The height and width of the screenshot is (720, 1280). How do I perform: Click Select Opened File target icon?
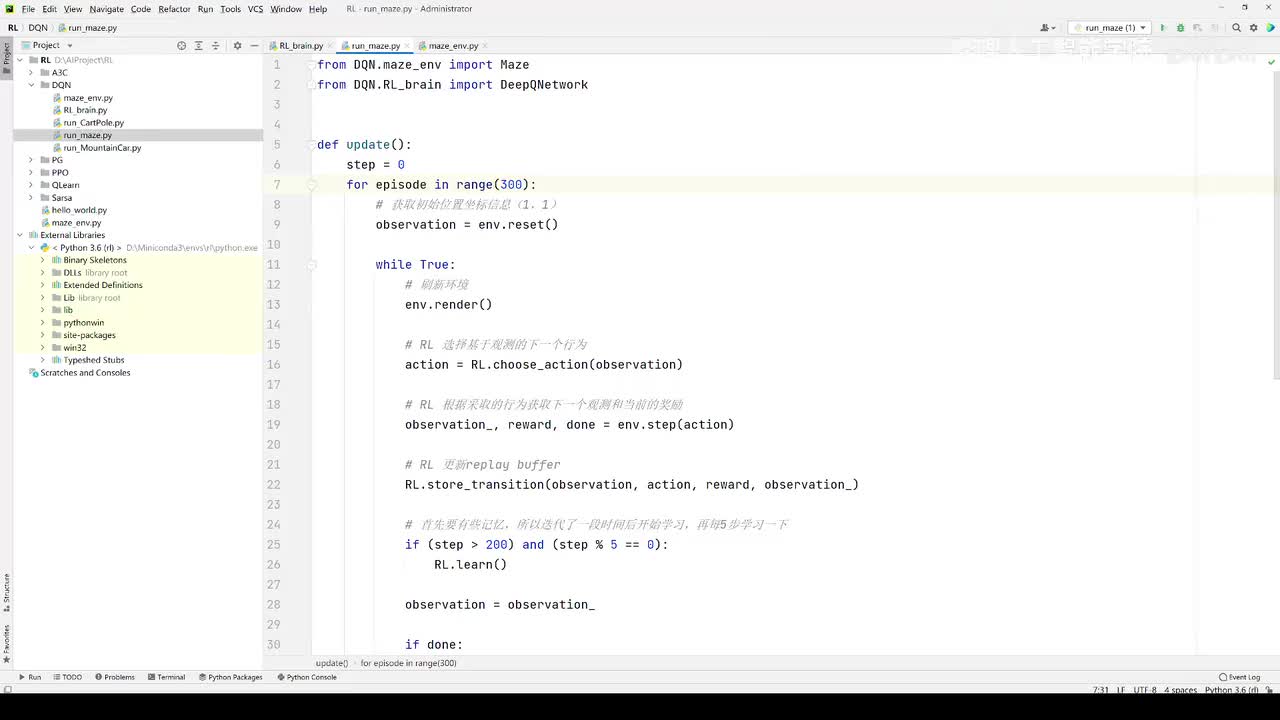(x=181, y=45)
